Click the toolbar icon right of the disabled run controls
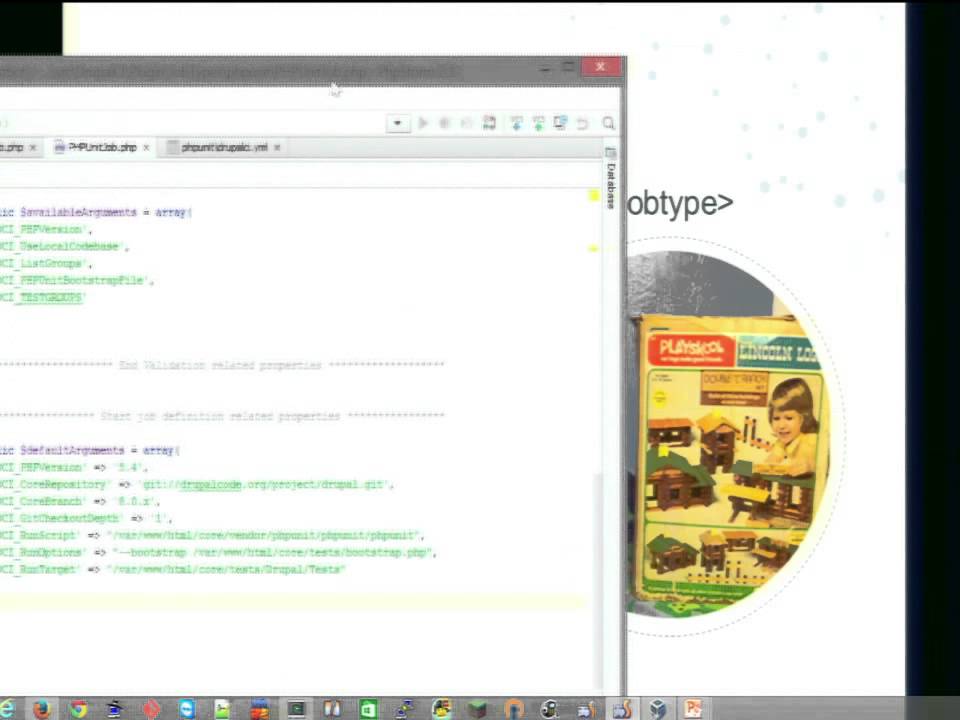This screenshot has width=960, height=720. click(x=489, y=123)
